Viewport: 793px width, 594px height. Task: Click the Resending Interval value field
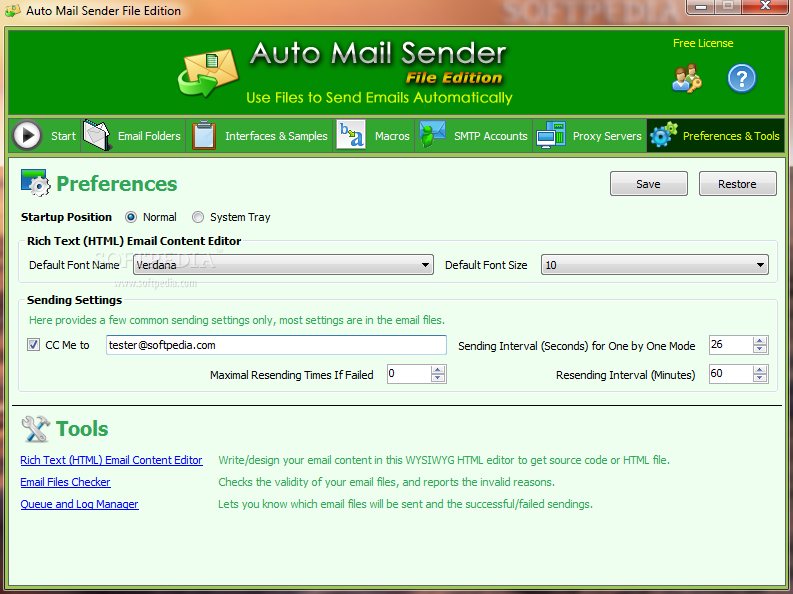point(731,374)
